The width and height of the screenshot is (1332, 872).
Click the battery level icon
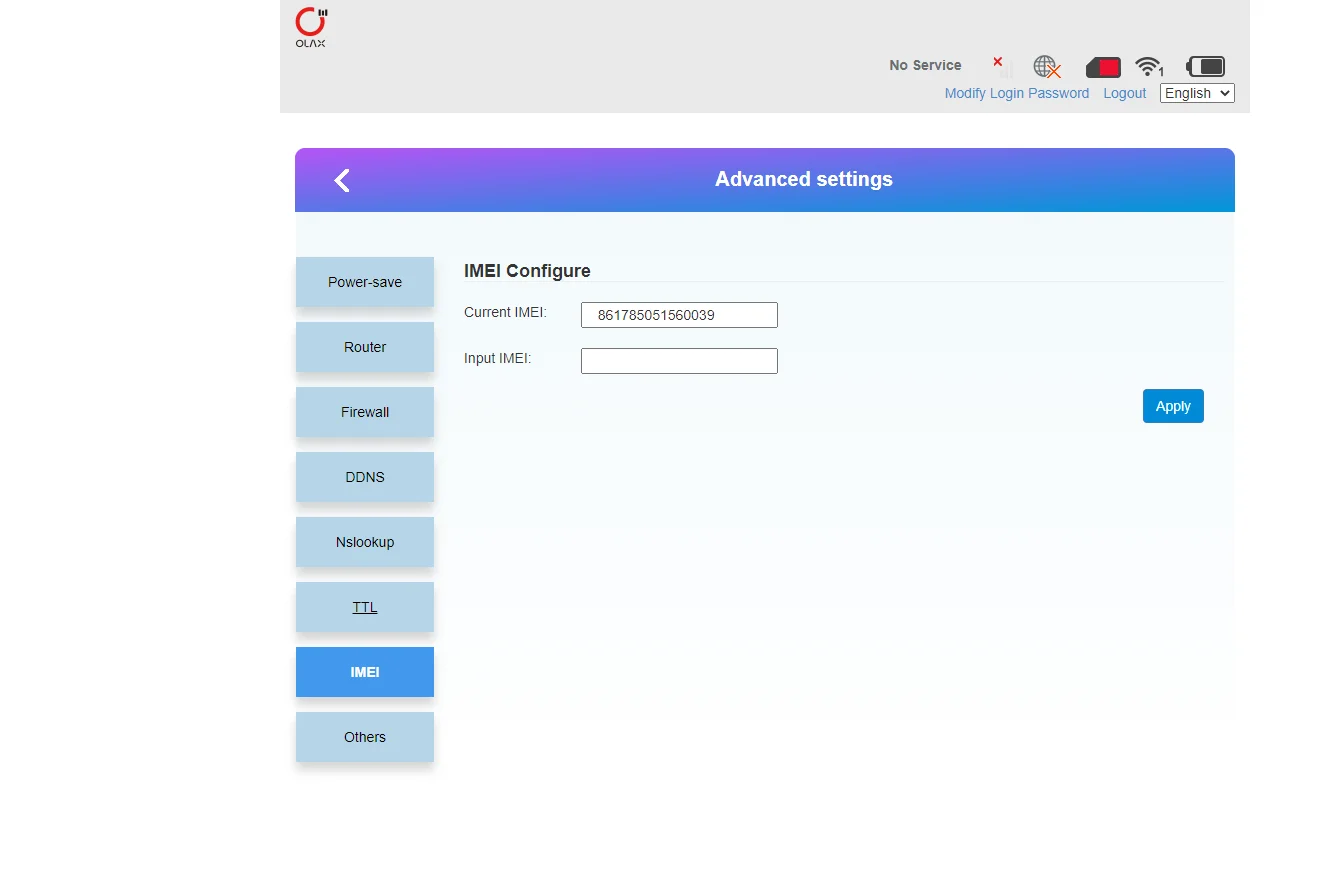point(1205,67)
